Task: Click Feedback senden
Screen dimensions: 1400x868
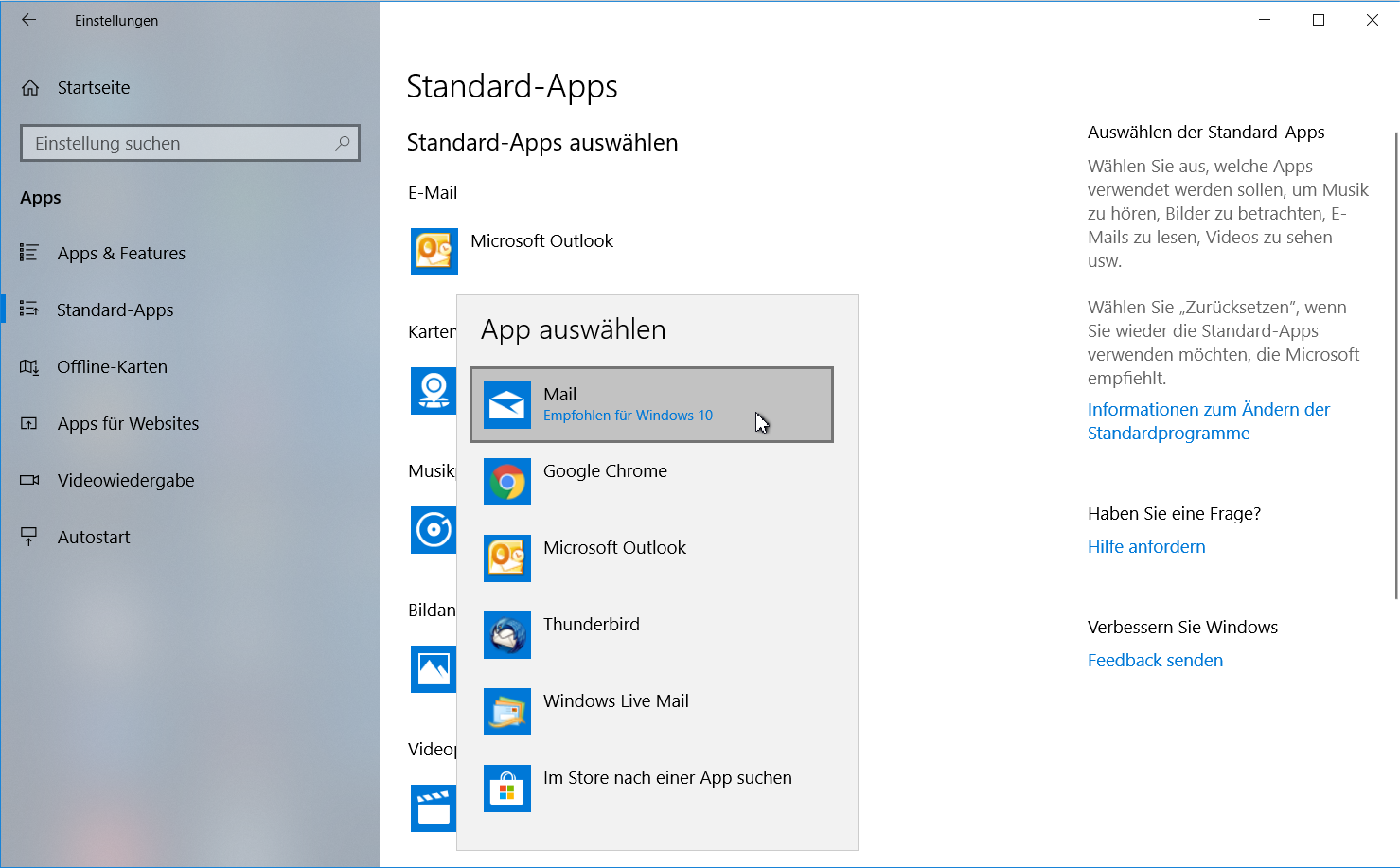Action: 1155,660
